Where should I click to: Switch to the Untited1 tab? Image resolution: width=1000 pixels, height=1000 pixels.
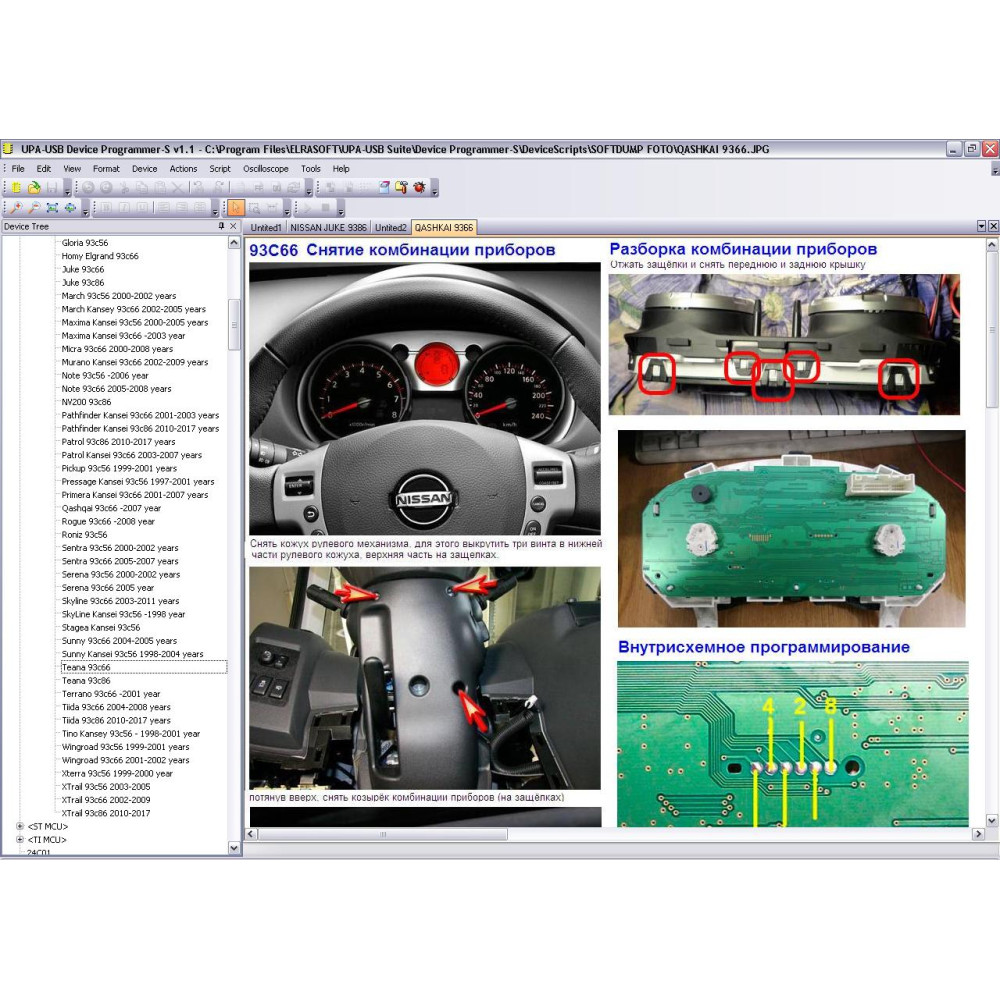[x=266, y=227]
